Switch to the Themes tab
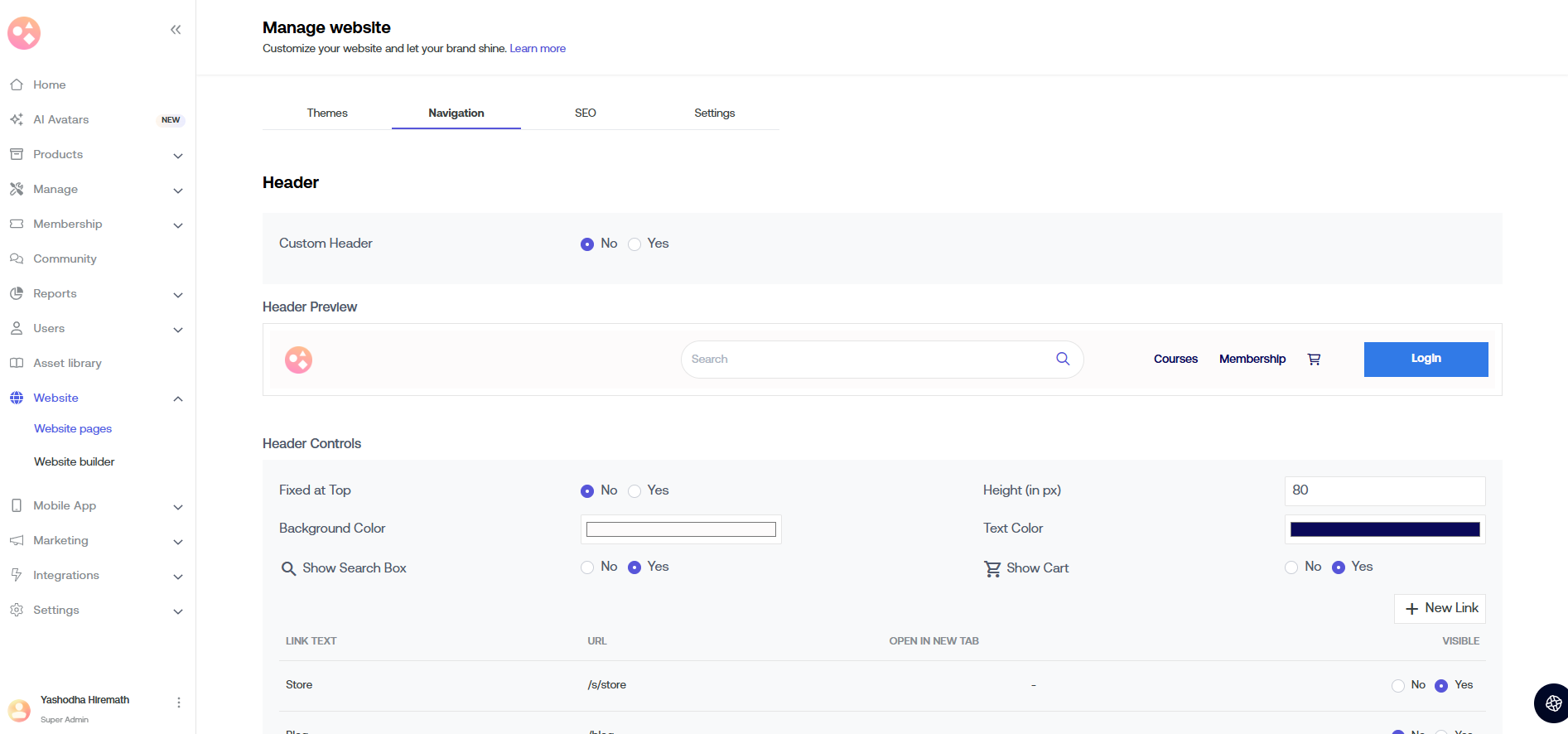Image resolution: width=1568 pixels, height=734 pixels. pyautogui.click(x=327, y=113)
